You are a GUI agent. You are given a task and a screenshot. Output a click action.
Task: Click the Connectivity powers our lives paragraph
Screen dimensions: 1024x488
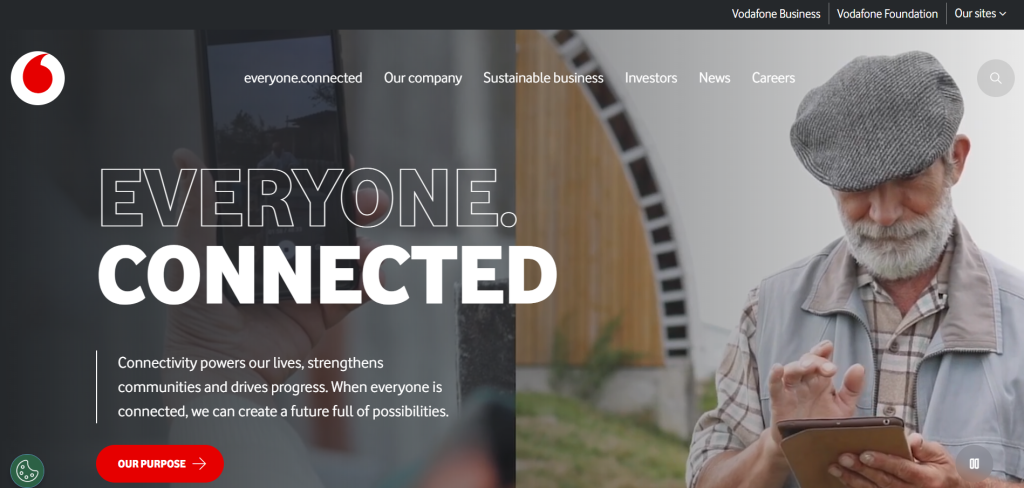click(283, 387)
